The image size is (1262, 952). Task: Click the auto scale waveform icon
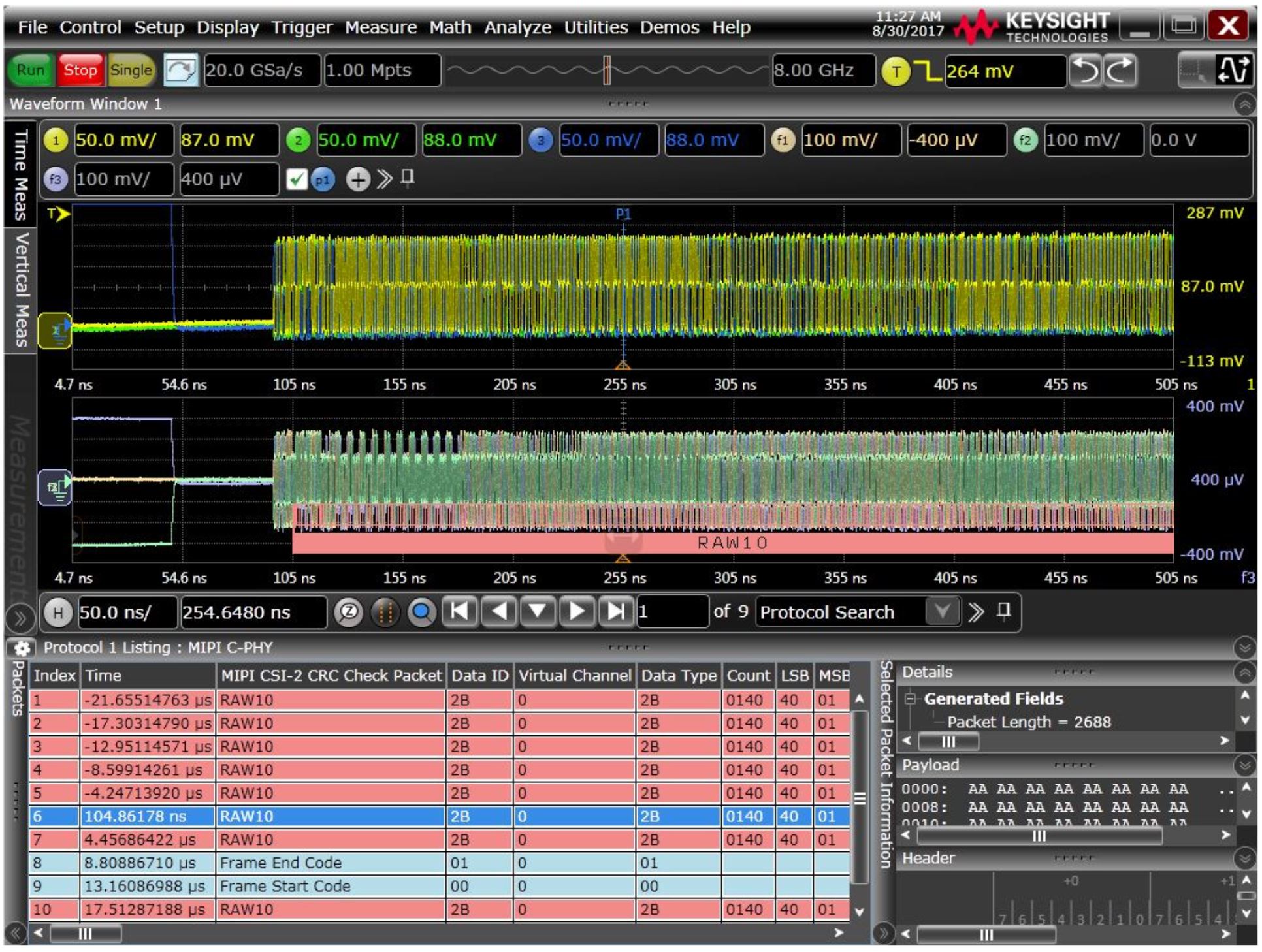(1233, 70)
